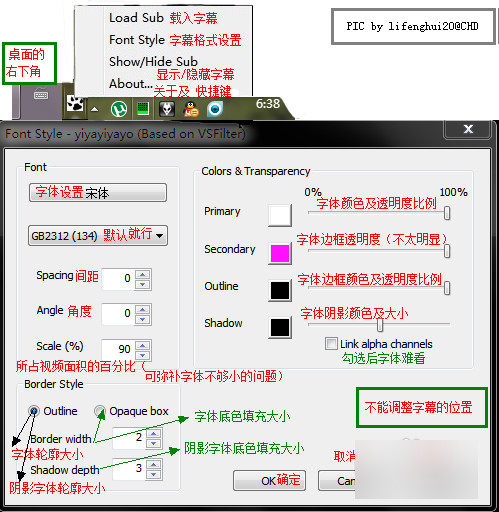Image resolution: width=499 pixels, height=512 pixels.
Task: Enable Link alpha channels checkbox
Action: [x=331, y=344]
